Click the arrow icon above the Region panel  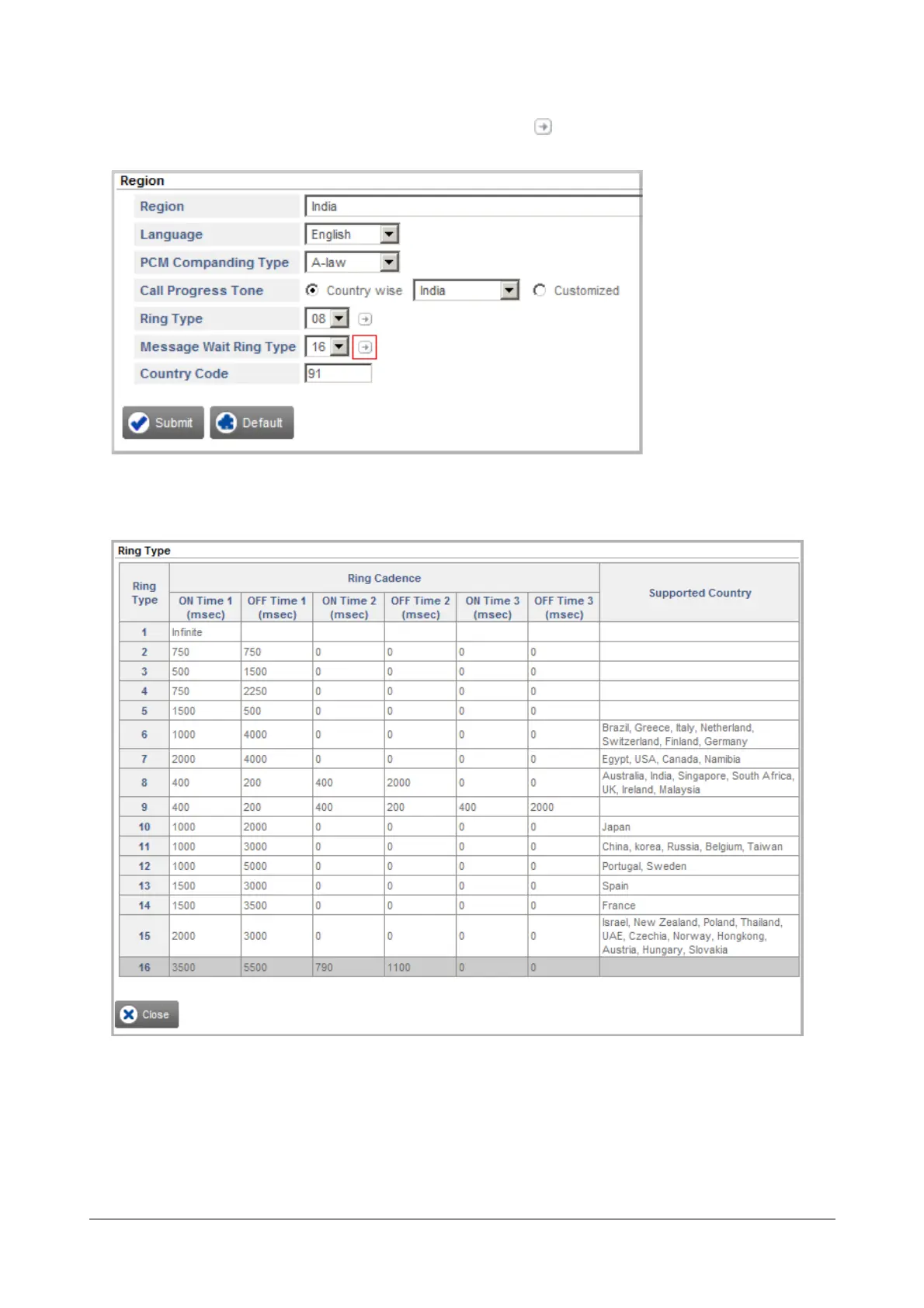click(543, 127)
